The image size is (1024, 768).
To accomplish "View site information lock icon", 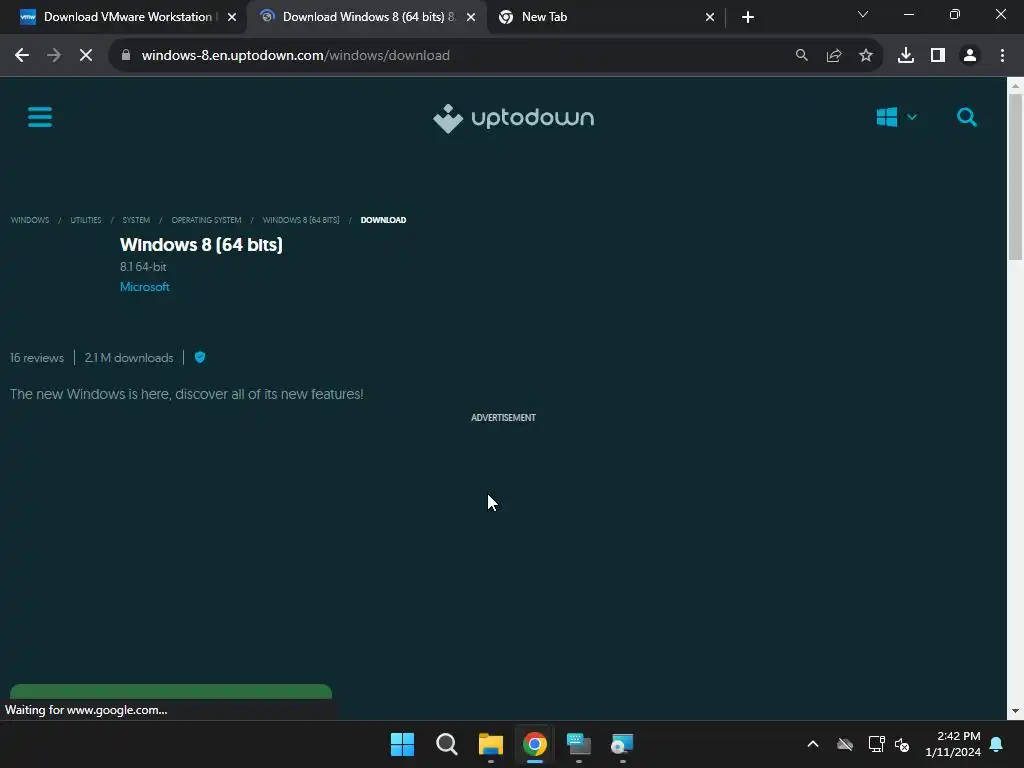I will (127, 56).
